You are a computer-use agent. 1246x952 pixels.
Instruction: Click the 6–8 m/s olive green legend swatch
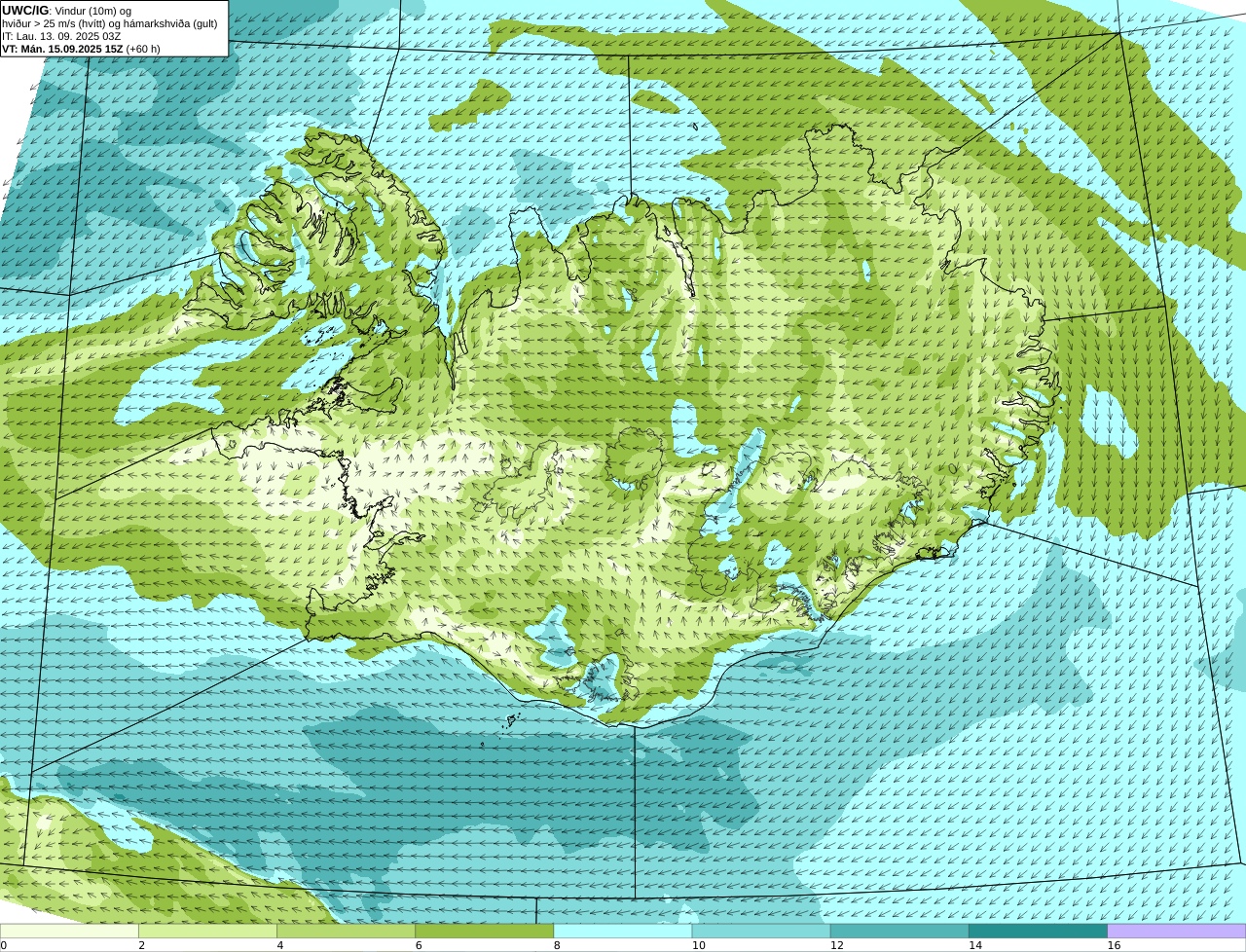(485, 931)
